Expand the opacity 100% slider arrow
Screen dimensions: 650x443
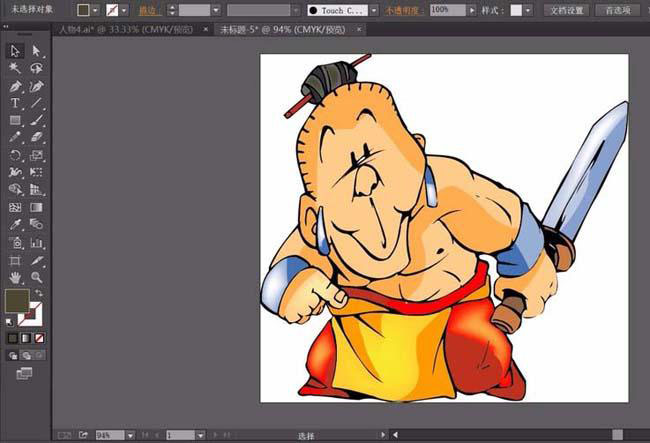[472, 10]
